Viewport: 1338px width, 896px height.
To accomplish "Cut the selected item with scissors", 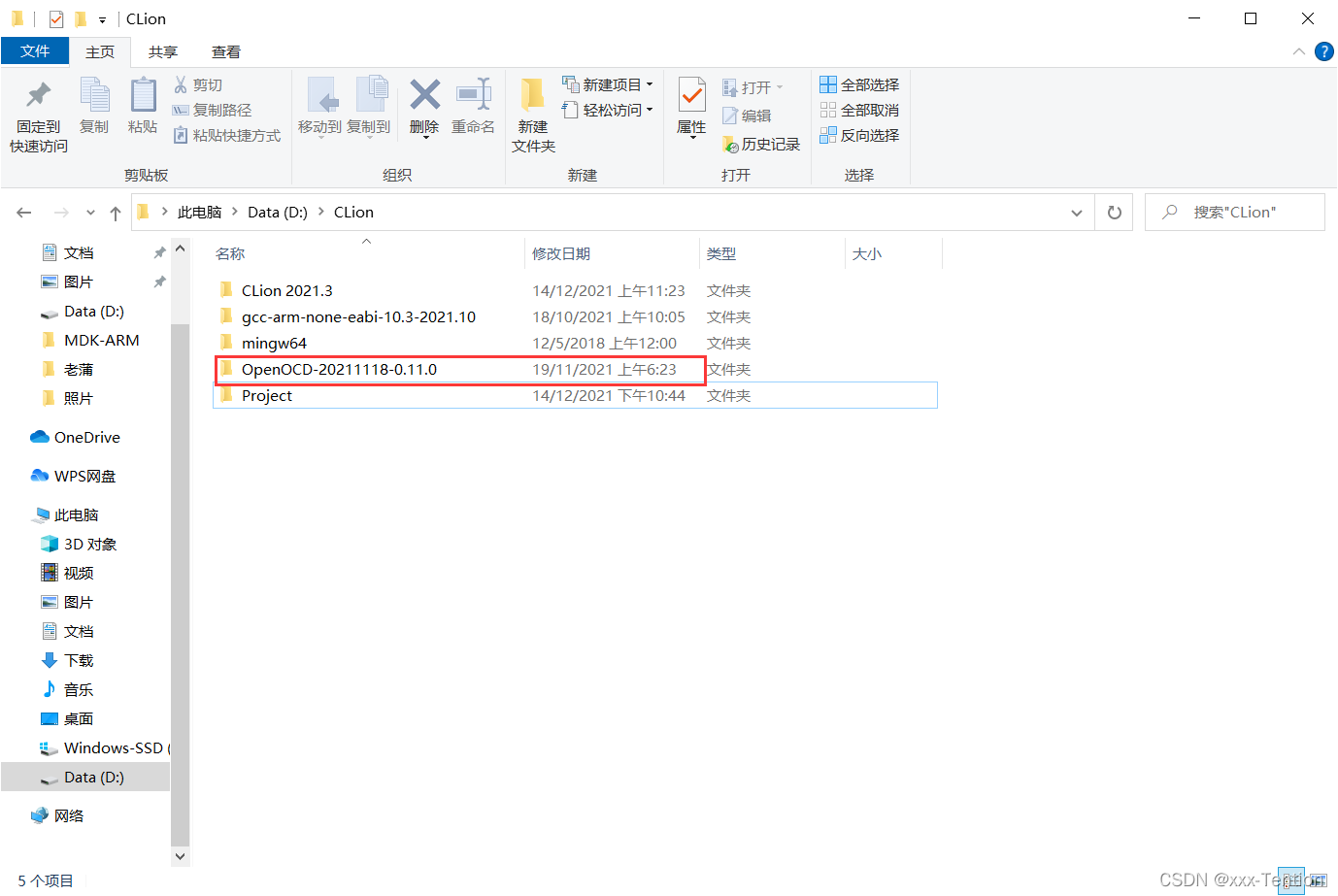I will point(198,85).
